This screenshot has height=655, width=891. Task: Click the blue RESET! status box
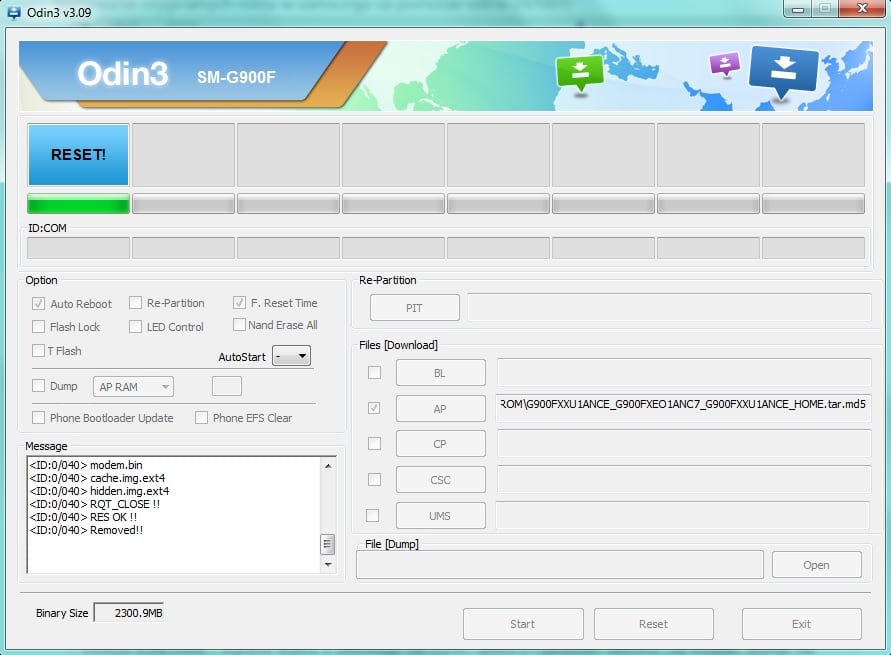pos(78,155)
